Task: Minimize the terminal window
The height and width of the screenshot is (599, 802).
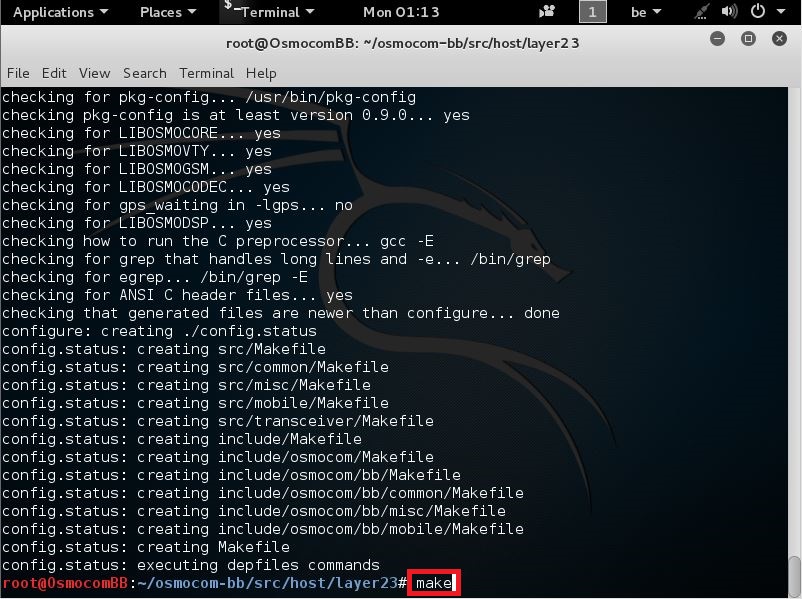Action: (717, 38)
